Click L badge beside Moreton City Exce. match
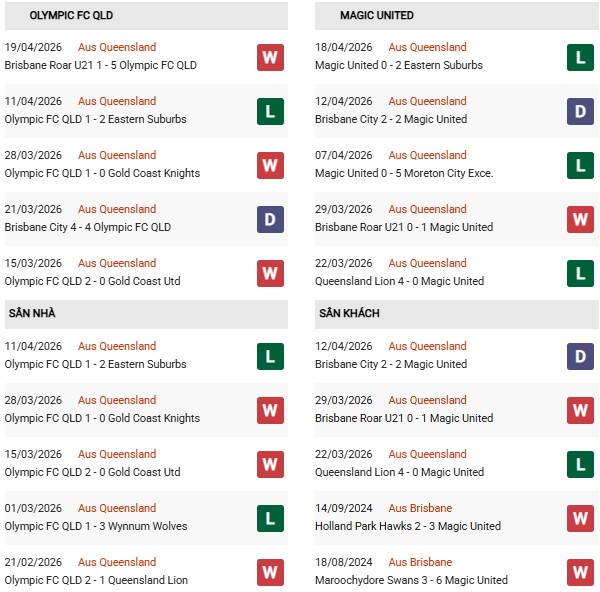 [x=580, y=165]
